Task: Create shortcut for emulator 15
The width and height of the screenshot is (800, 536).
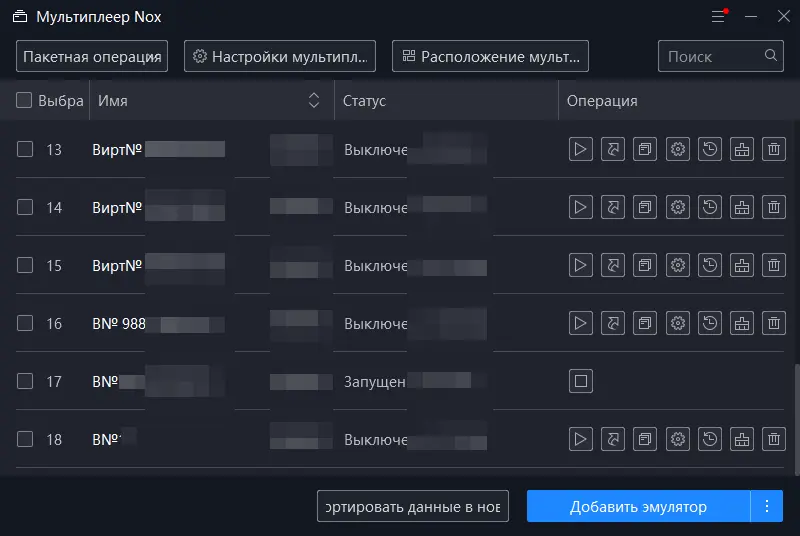Action: point(613,265)
